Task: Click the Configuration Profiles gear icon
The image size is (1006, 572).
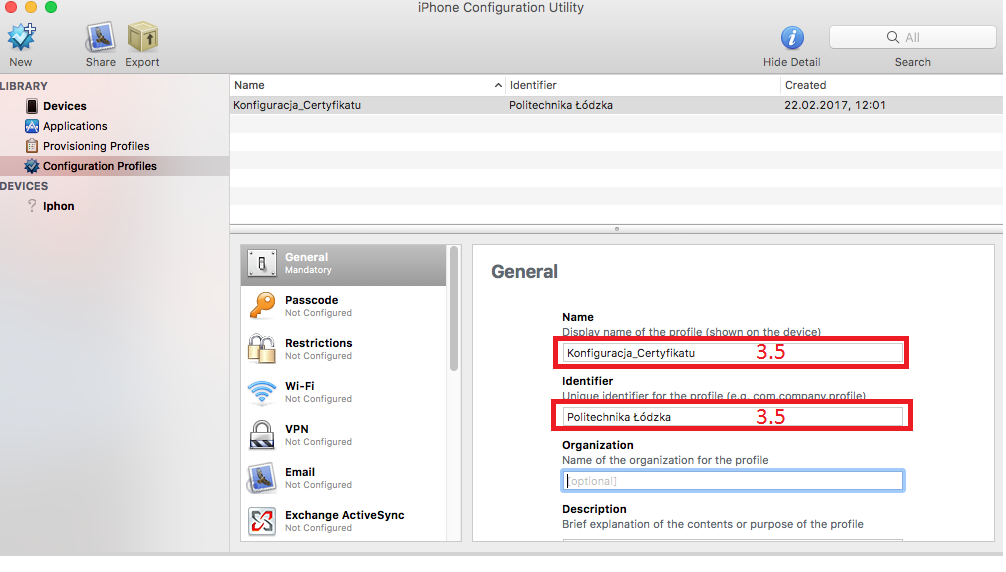Action: tap(31, 165)
